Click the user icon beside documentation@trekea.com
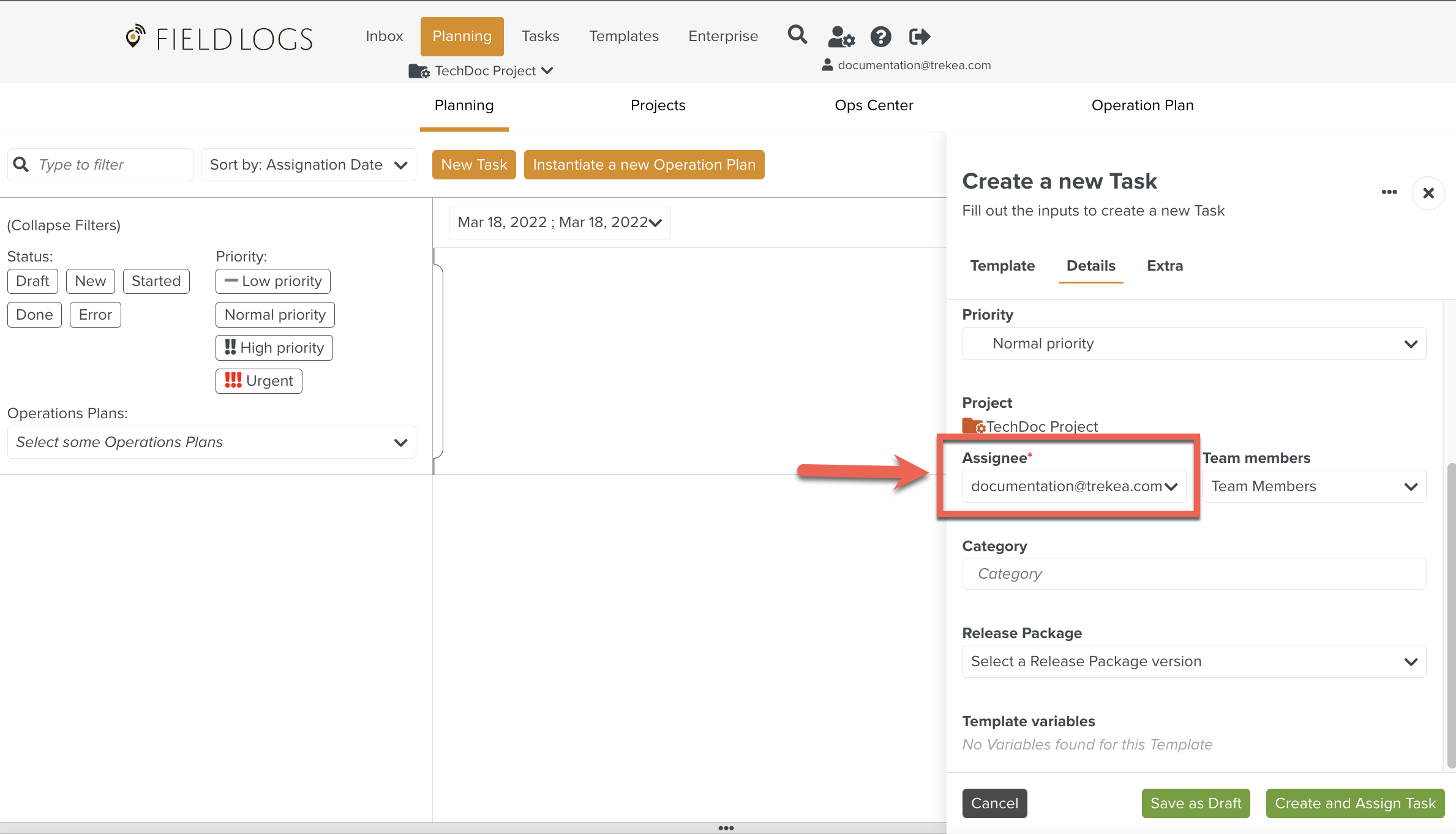This screenshot has height=834, width=1456. point(827,65)
